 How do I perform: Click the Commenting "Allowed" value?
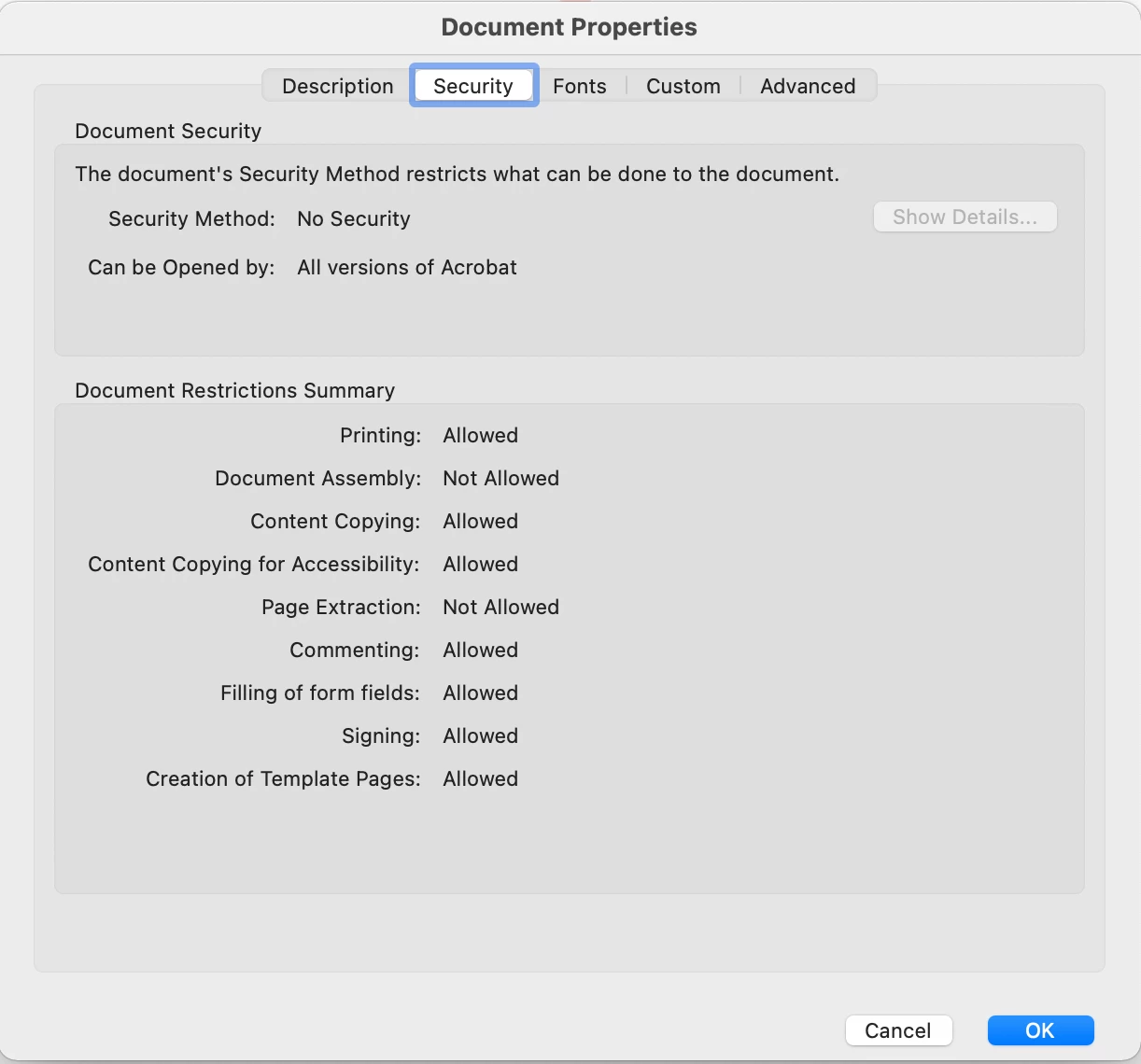click(x=480, y=650)
